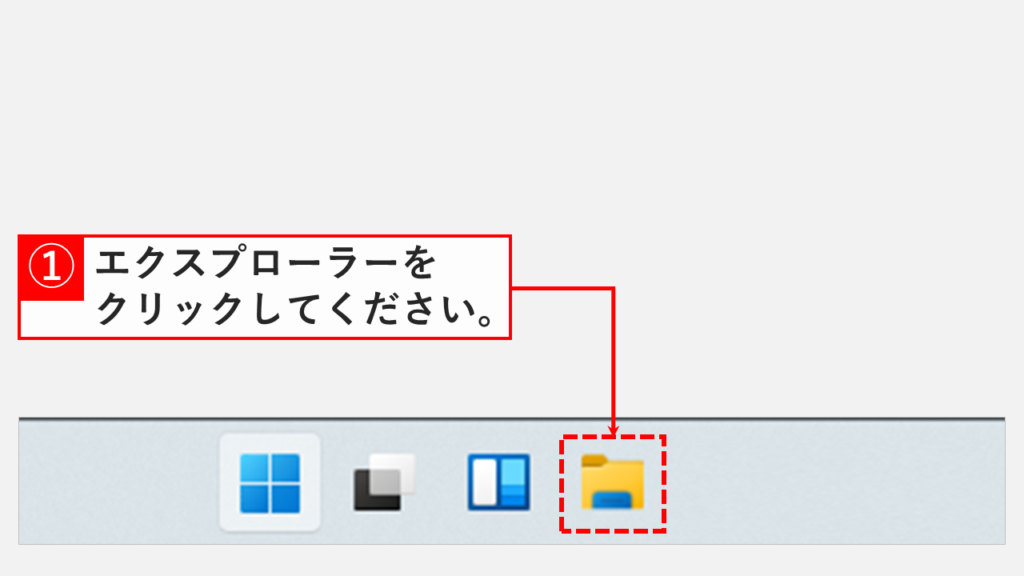Click the red circled number ① badge
Viewport: 1024px width, 576px height.
pyautogui.click(x=51, y=267)
